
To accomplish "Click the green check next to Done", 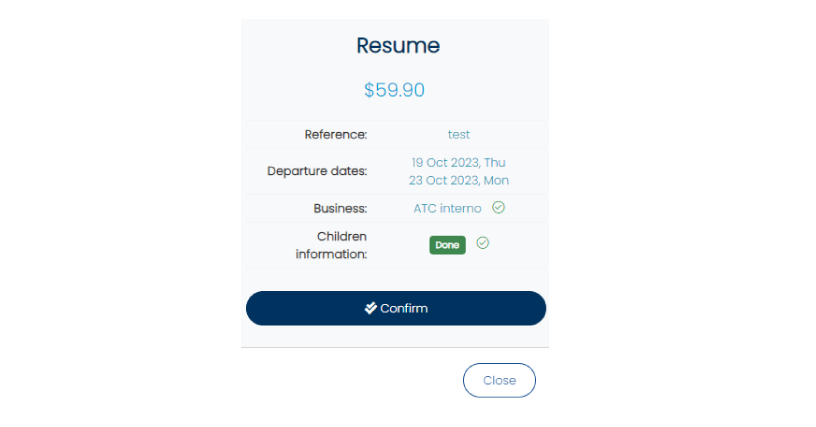I will (483, 243).
